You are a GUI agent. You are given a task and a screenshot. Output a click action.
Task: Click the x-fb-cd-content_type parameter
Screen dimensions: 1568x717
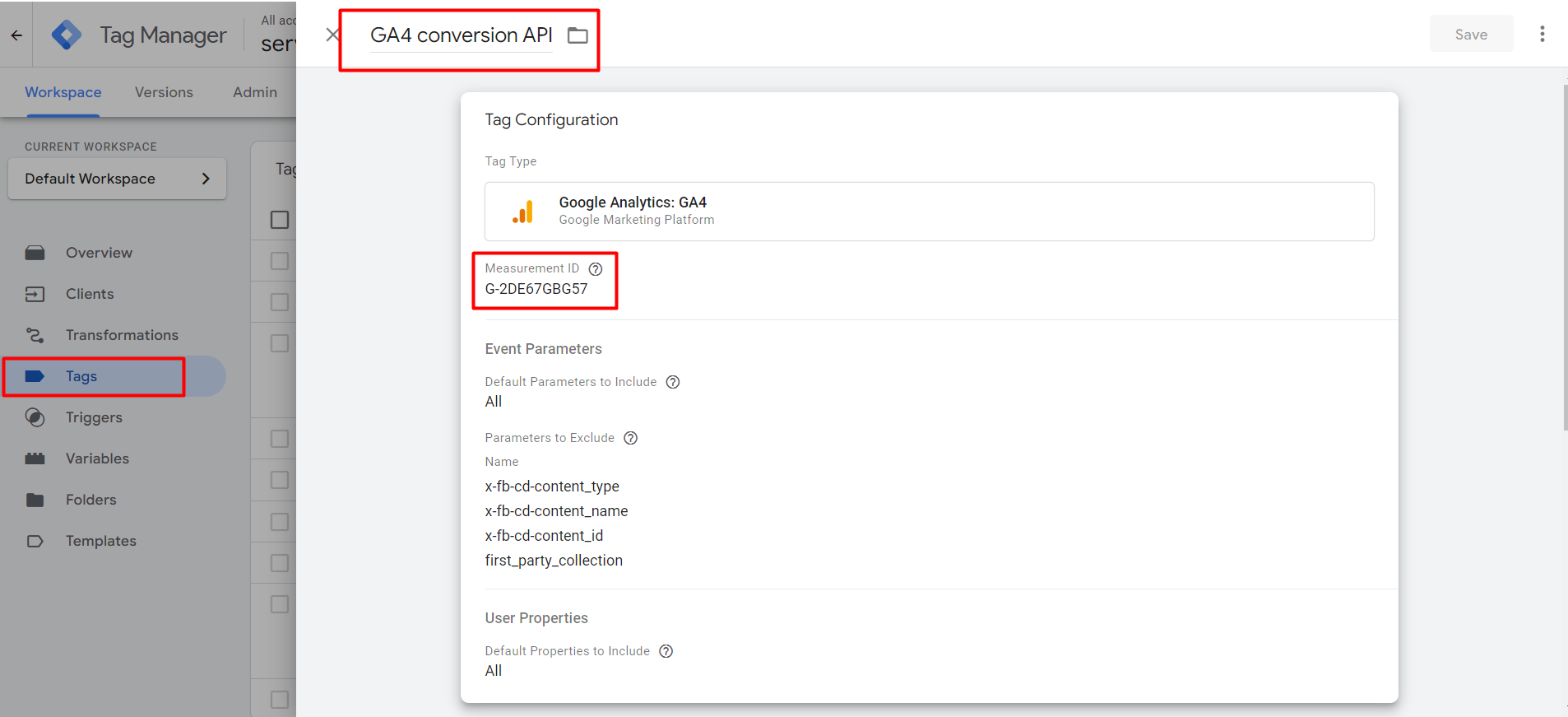tap(552, 487)
